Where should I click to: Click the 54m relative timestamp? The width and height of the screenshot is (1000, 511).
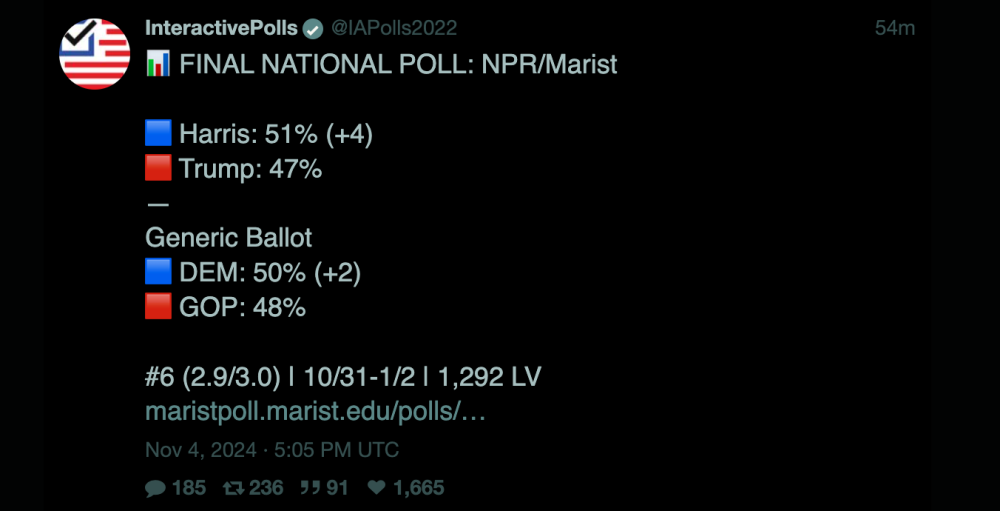[x=894, y=28]
